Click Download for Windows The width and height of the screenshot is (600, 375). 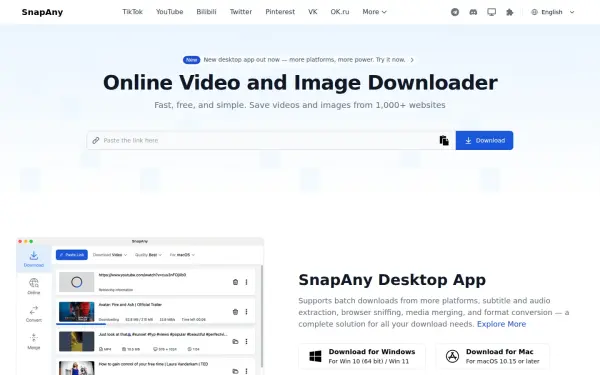(362, 356)
